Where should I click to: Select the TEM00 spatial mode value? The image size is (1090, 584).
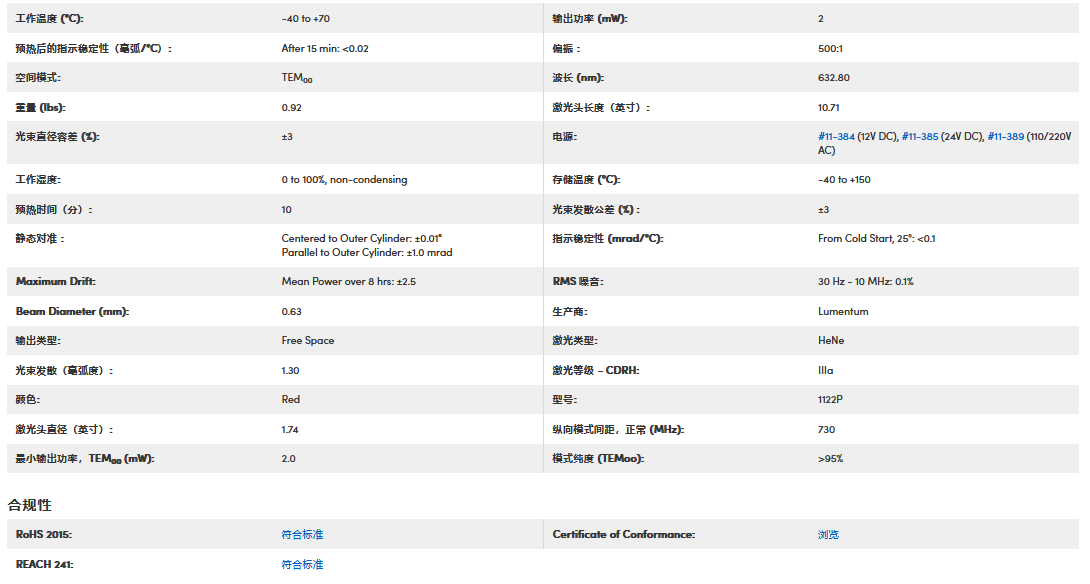pyautogui.click(x=297, y=78)
